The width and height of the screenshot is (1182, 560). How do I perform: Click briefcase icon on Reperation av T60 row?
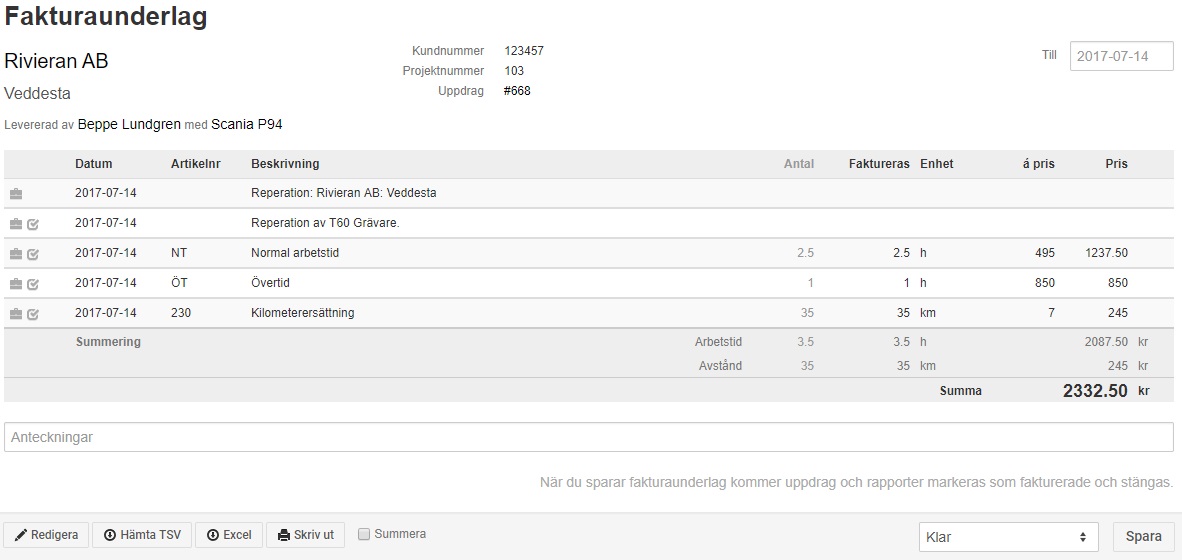[16, 224]
